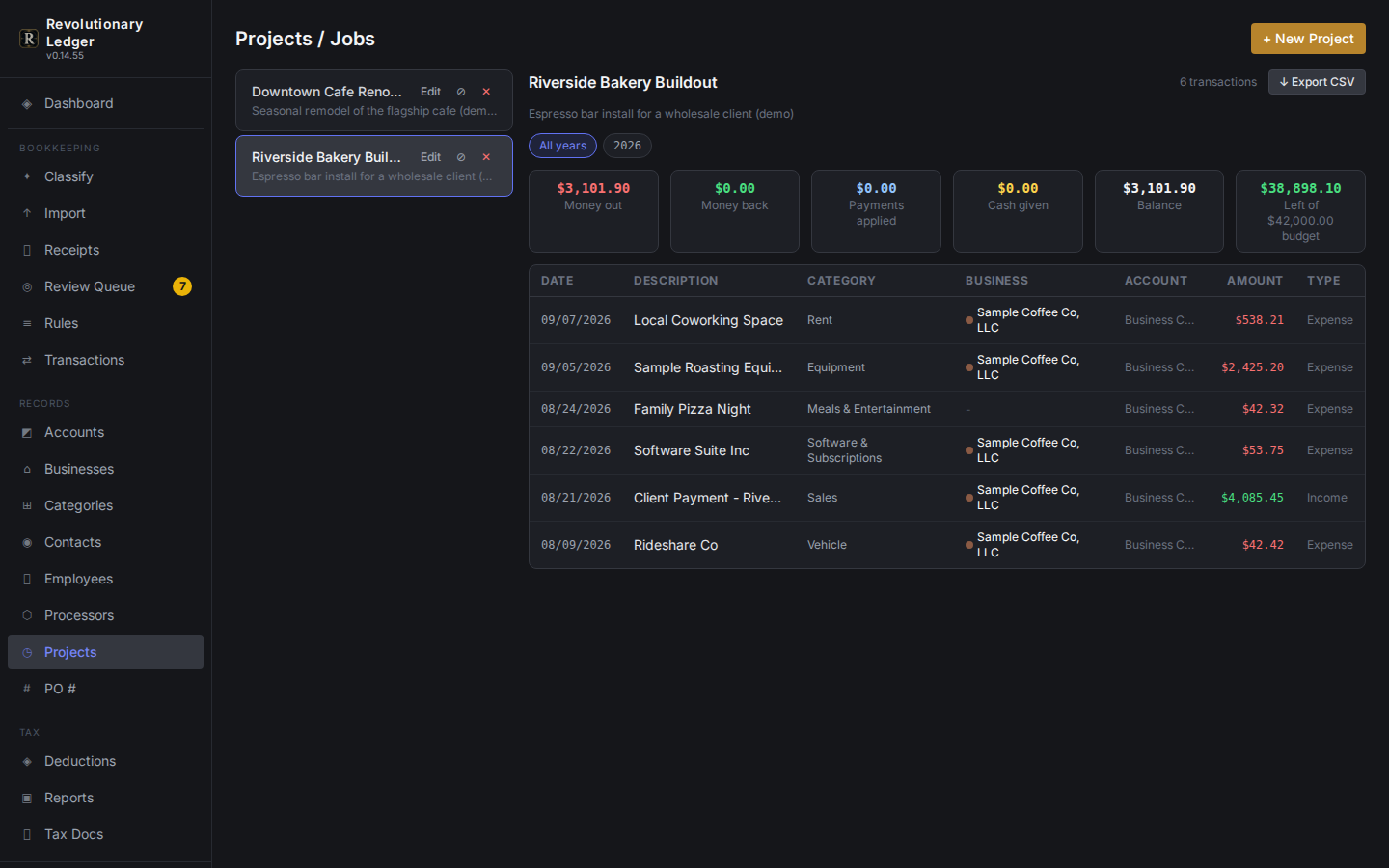Open the Review Queue page
The image size is (1389, 868).
click(x=105, y=287)
